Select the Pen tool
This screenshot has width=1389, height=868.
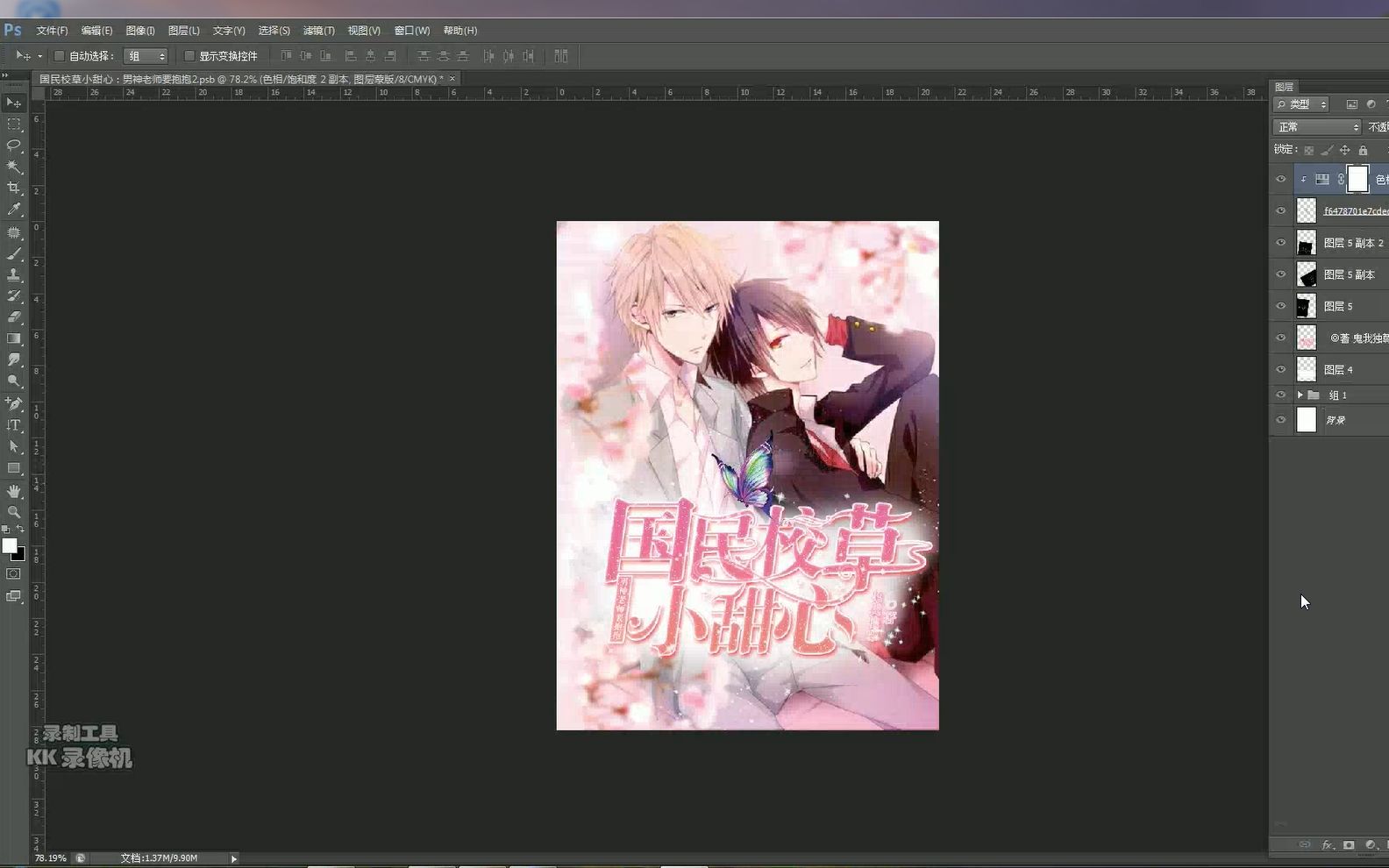(x=14, y=403)
